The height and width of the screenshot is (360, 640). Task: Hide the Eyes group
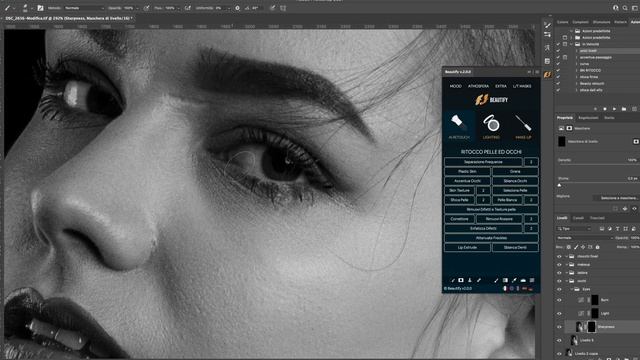(x=559, y=289)
